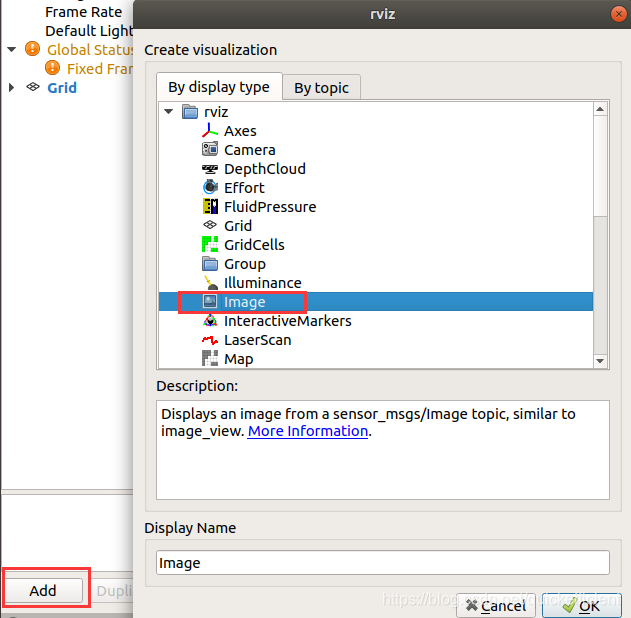631x618 pixels.
Task: Click the Add button
Action: (x=43, y=590)
